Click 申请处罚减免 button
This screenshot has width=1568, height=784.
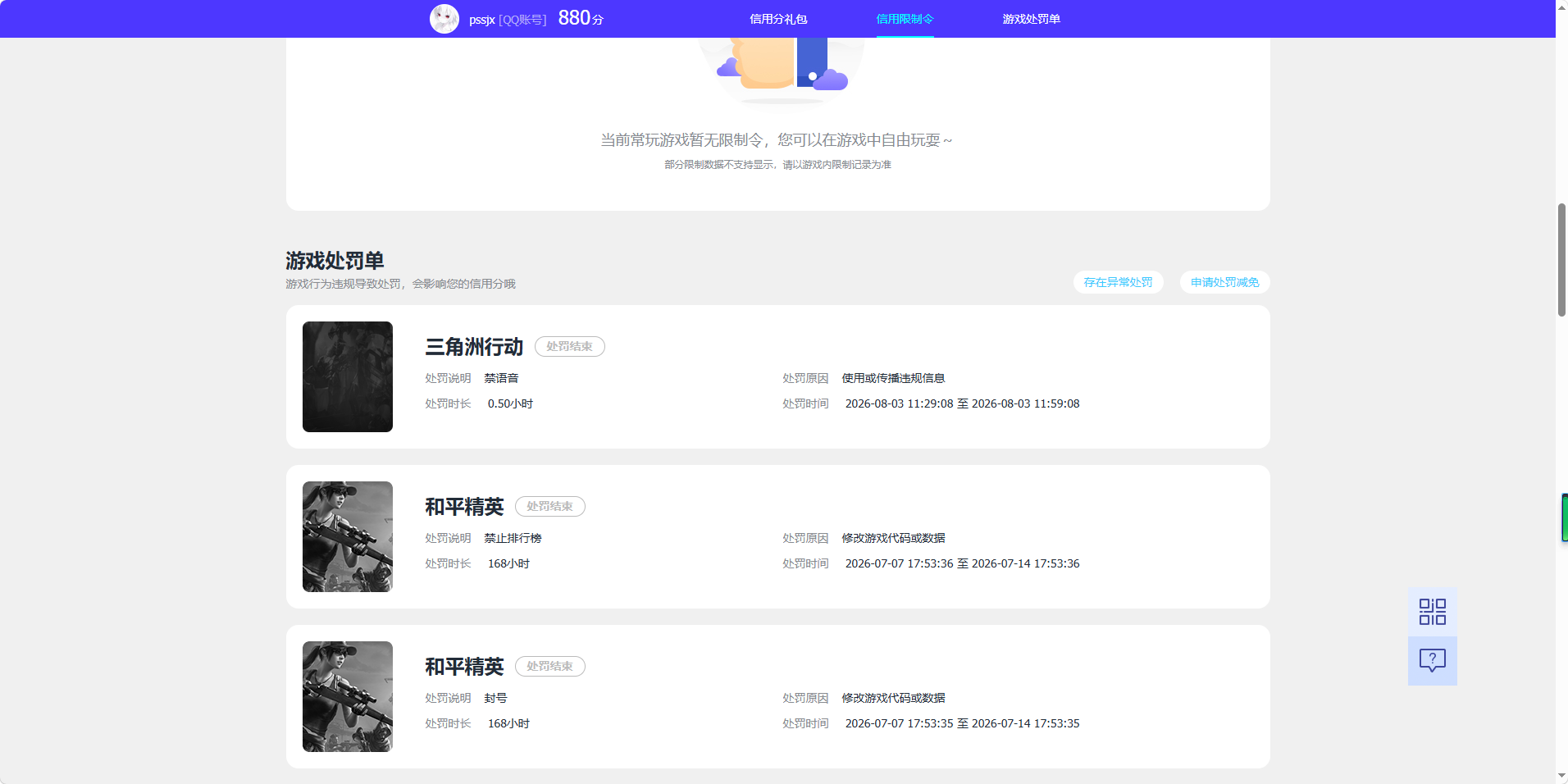[x=1224, y=282]
